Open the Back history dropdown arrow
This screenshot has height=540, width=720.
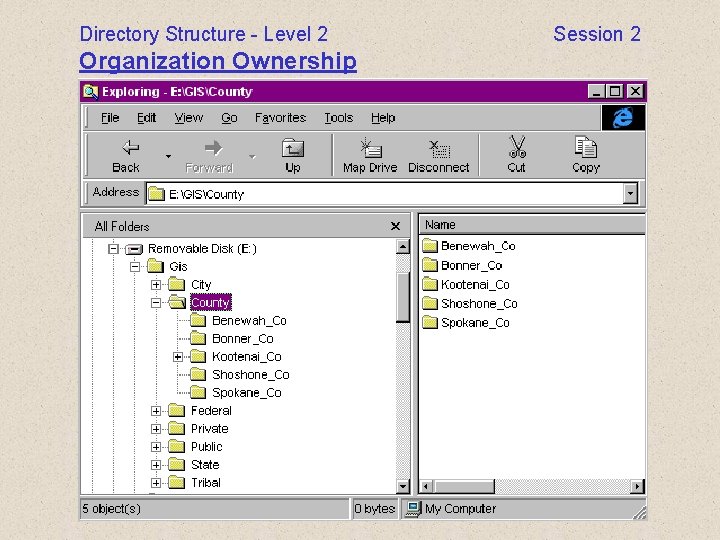click(169, 157)
